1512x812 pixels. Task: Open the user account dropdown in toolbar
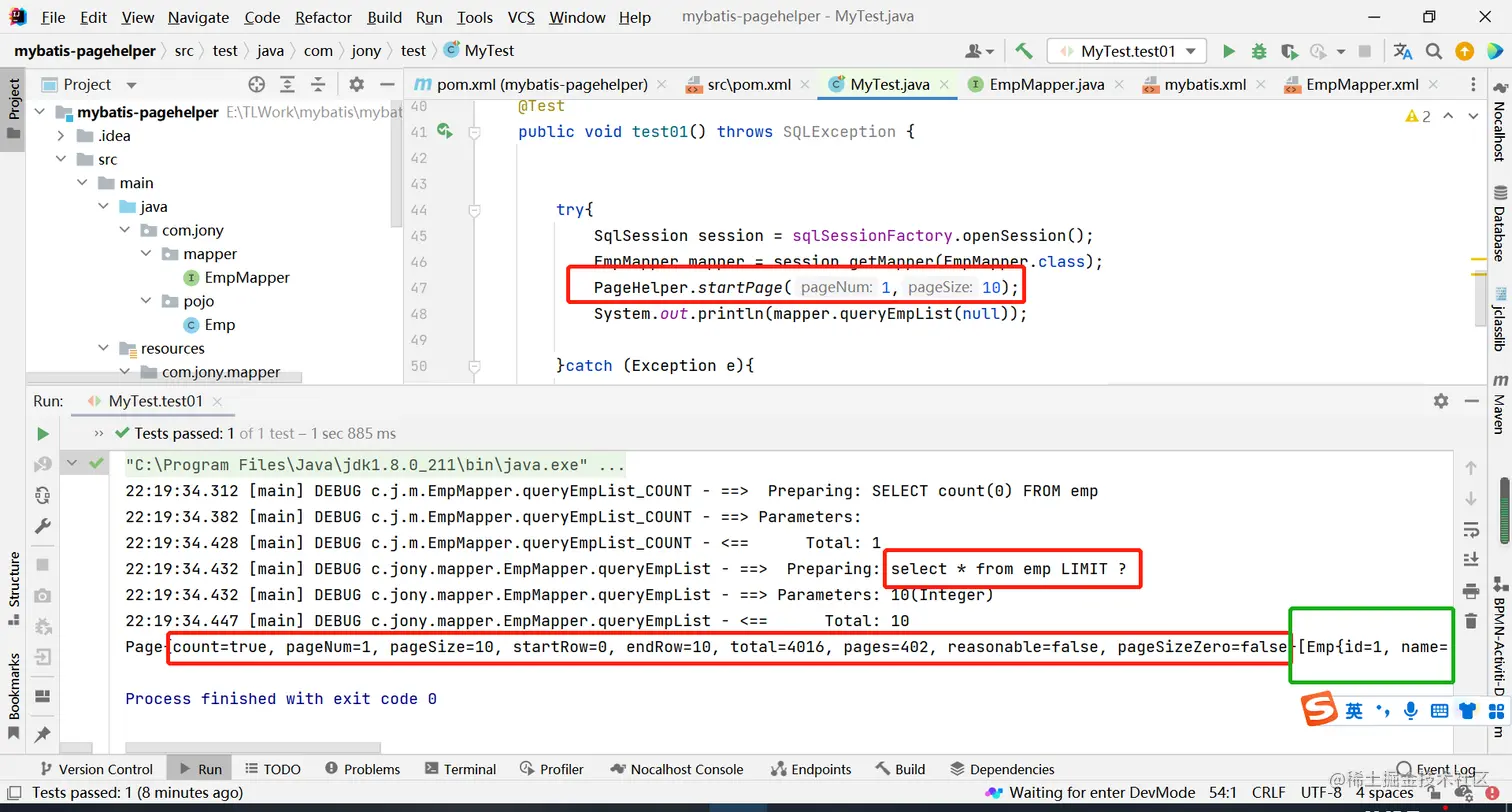(x=980, y=51)
